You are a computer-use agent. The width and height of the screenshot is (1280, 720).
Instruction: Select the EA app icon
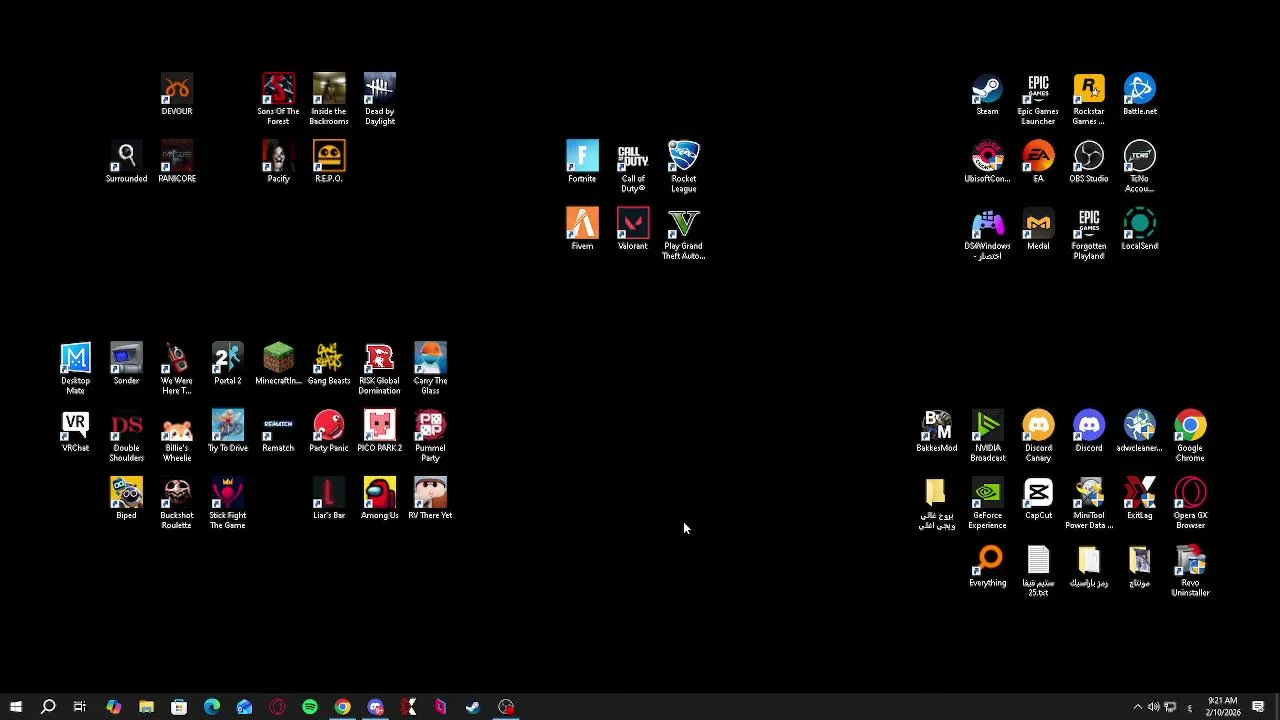(x=1038, y=162)
